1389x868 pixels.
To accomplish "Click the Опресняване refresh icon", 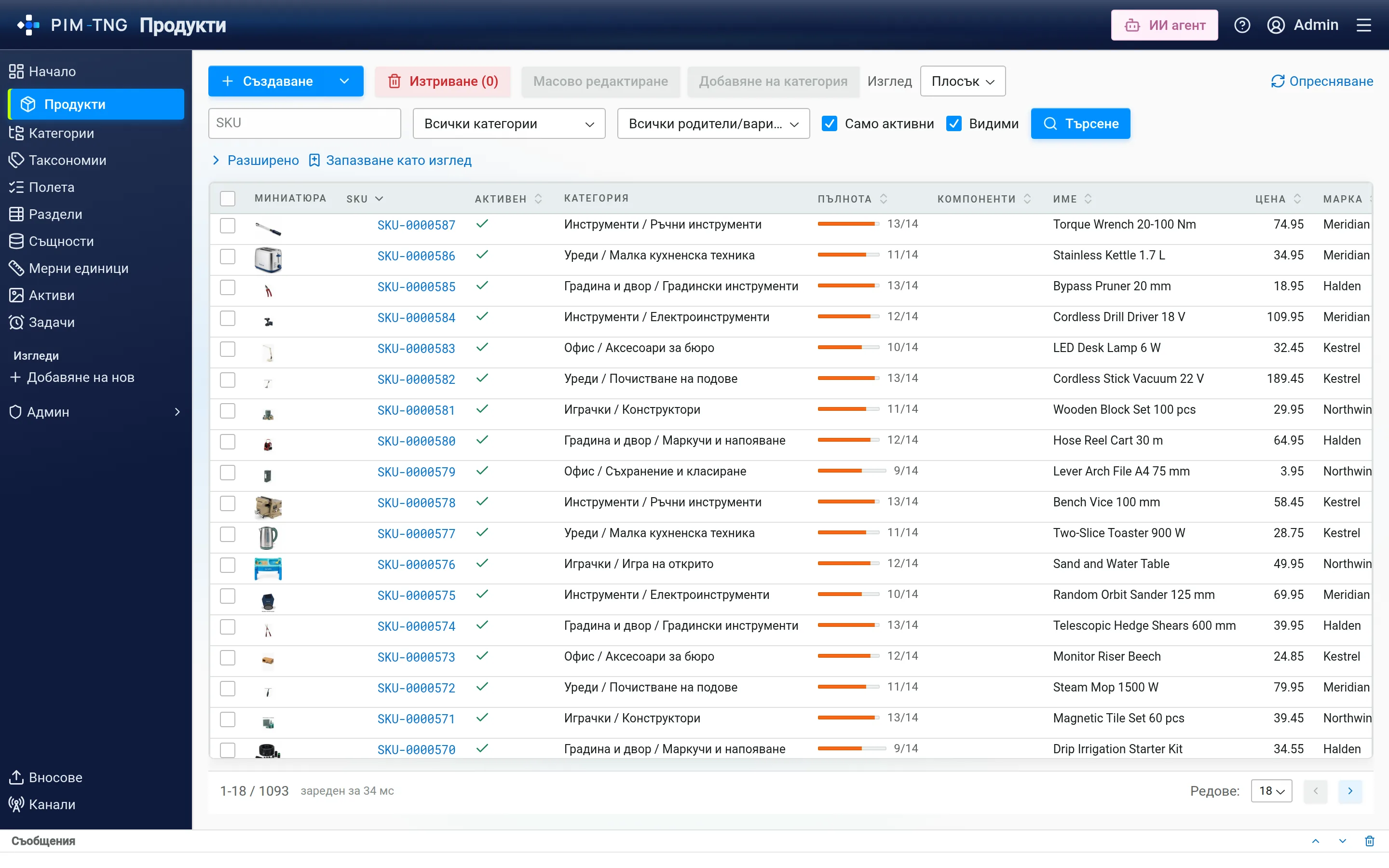I will [1277, 81].
